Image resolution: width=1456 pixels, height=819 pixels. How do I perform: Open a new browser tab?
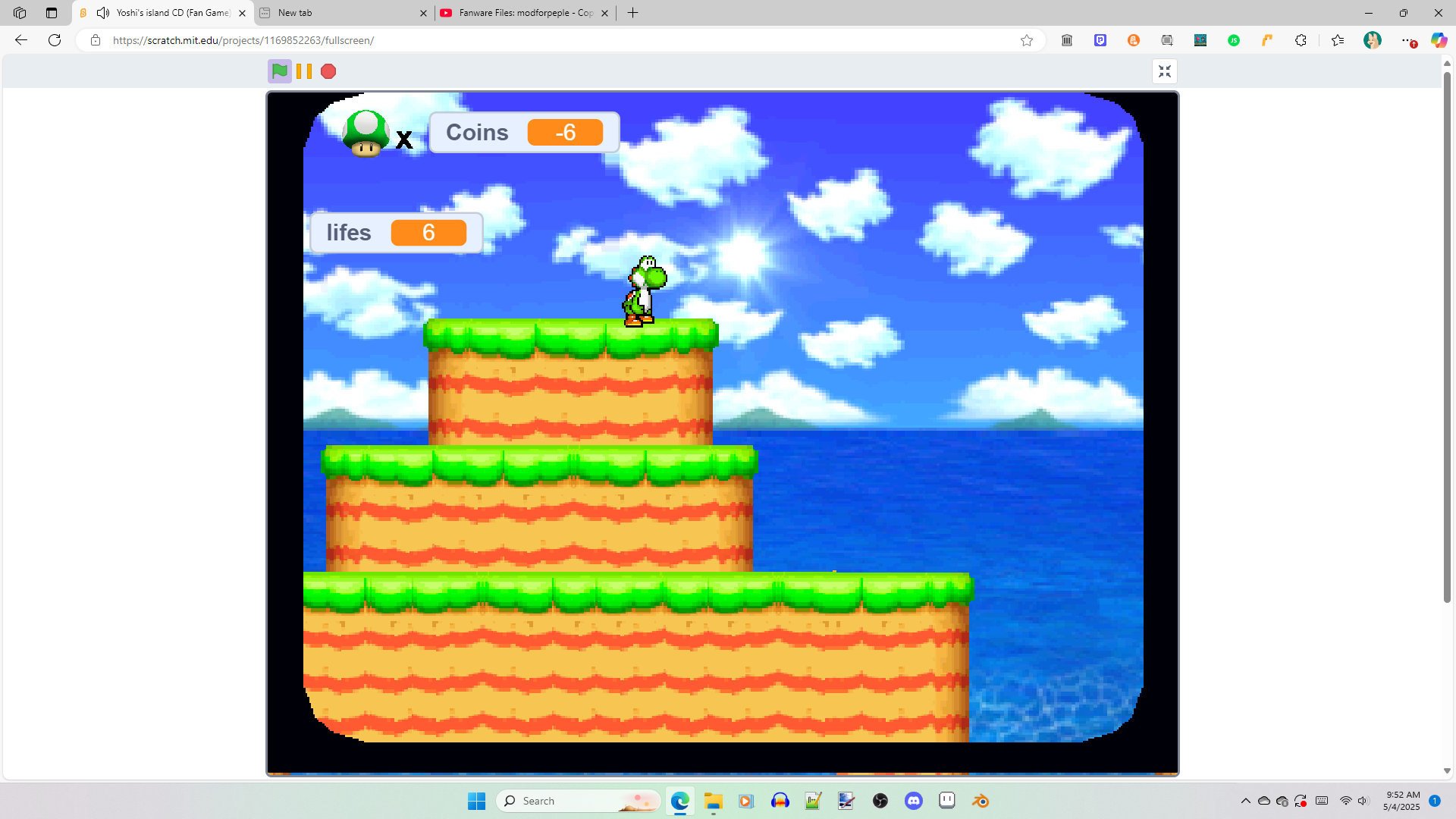click(633, 13)
